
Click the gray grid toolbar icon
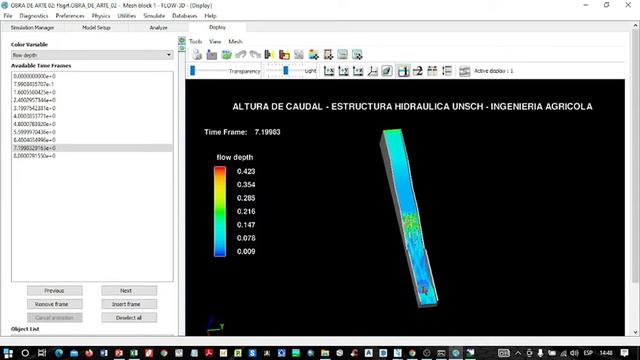pyautogui.click(x=299, y=54)
